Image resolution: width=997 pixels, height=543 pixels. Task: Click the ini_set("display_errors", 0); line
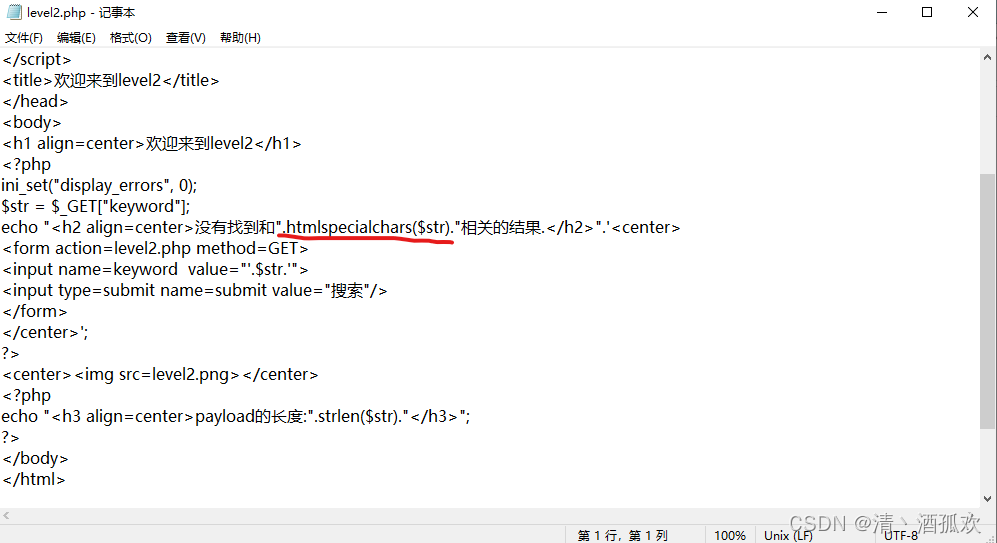tap(99, 185)
